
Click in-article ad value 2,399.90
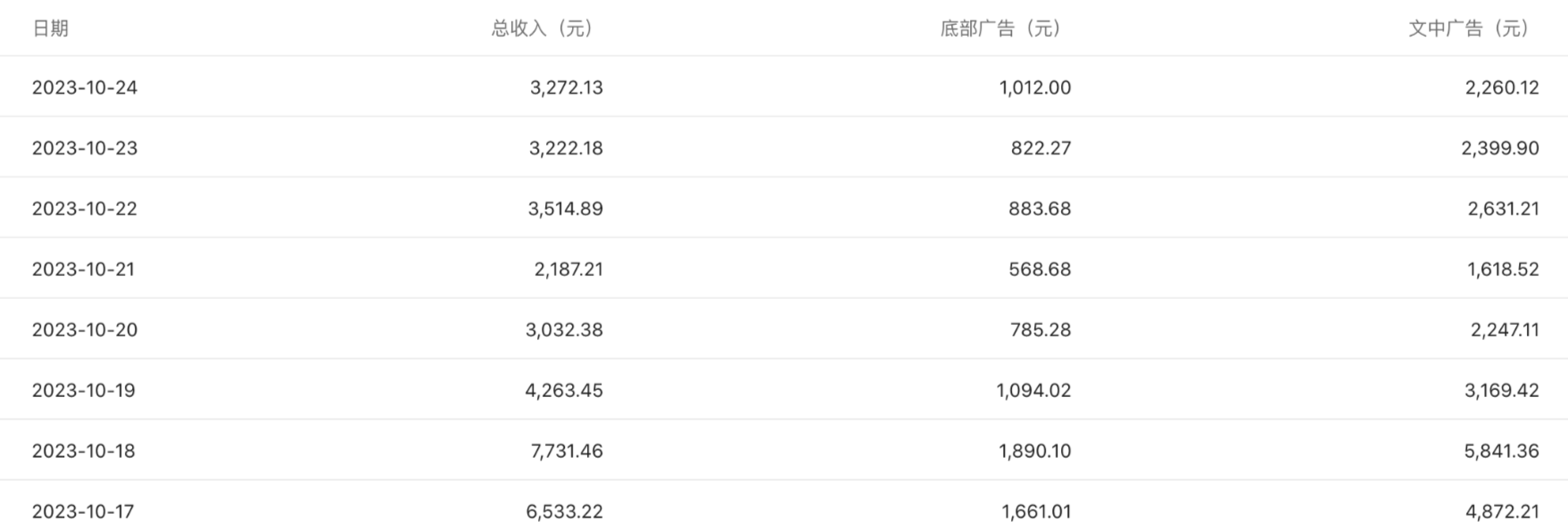click(x=1500, y=148)
